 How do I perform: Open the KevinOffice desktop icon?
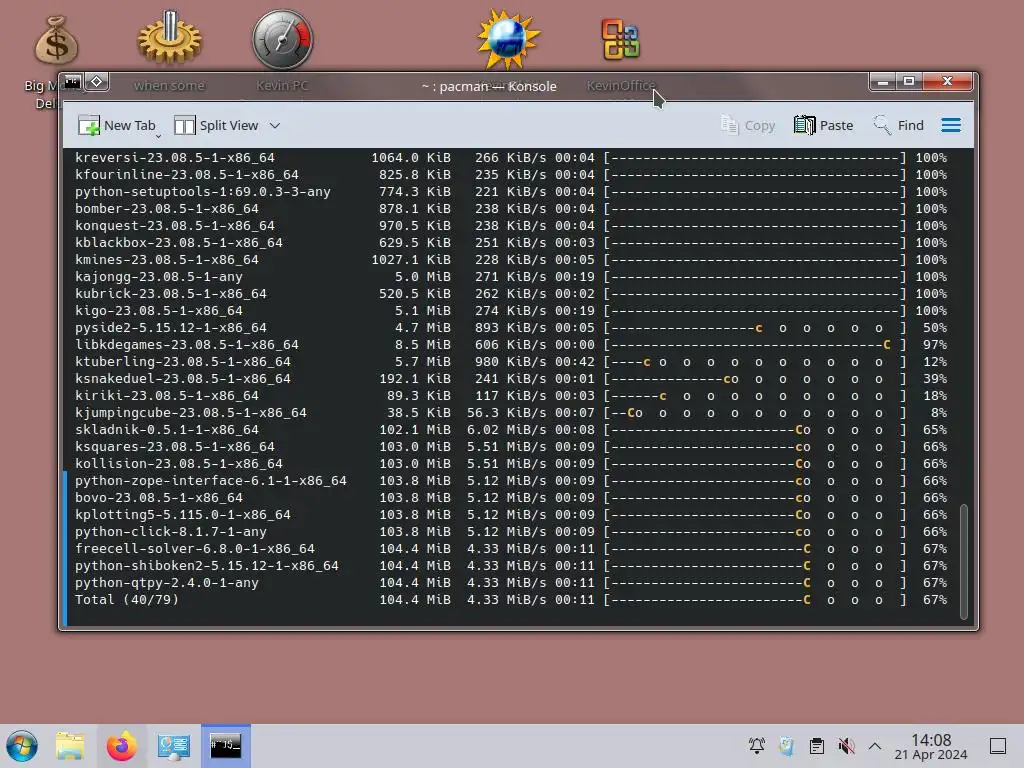(x=620, y=39)
